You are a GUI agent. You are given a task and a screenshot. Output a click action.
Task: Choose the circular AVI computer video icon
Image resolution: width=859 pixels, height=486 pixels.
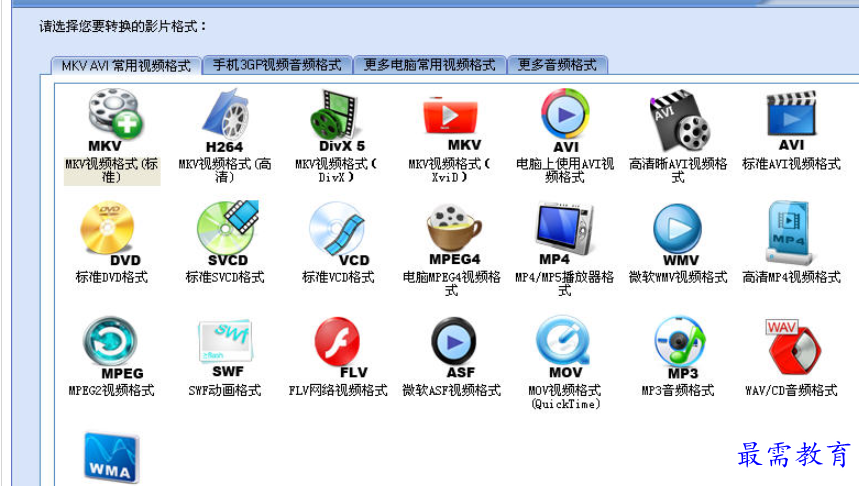tap(565, 121)
